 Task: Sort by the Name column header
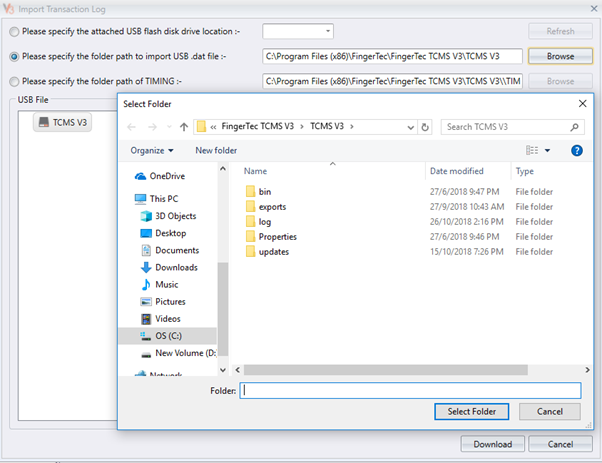click(x=255, y=171)
